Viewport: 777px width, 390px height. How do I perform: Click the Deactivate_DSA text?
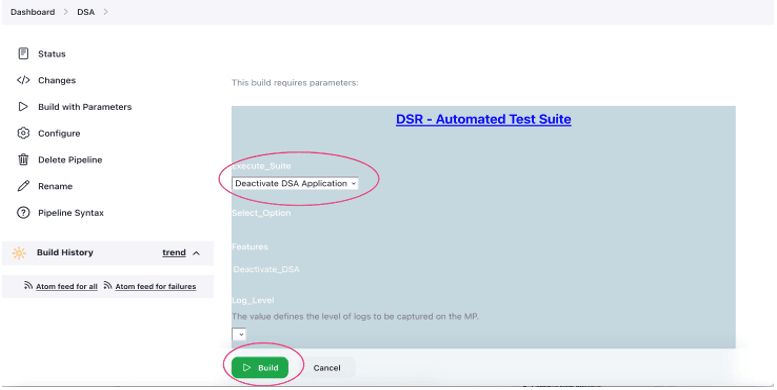point(266,270)
